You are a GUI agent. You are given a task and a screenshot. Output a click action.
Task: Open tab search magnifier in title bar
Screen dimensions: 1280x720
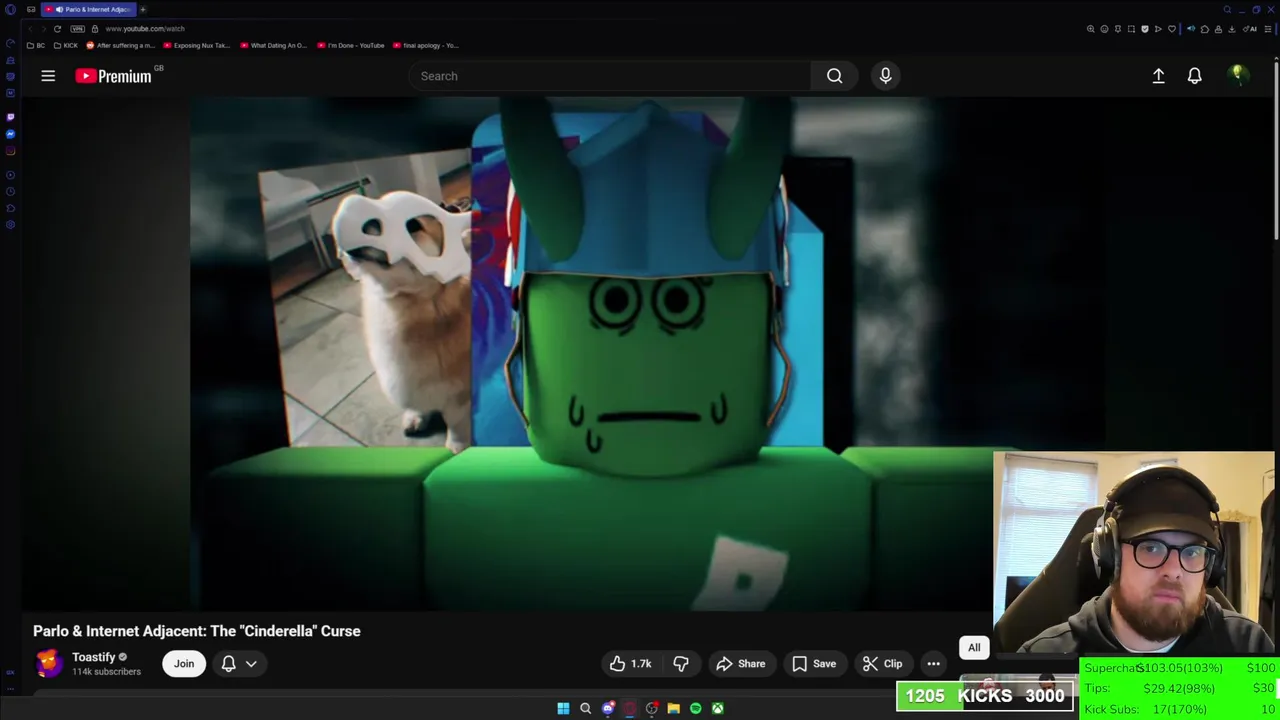pos(1227,9)
